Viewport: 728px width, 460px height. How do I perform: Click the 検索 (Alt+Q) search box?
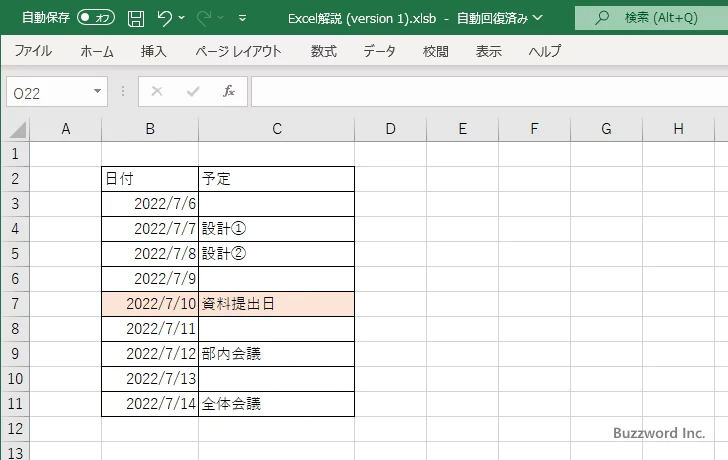pos(651,18)
